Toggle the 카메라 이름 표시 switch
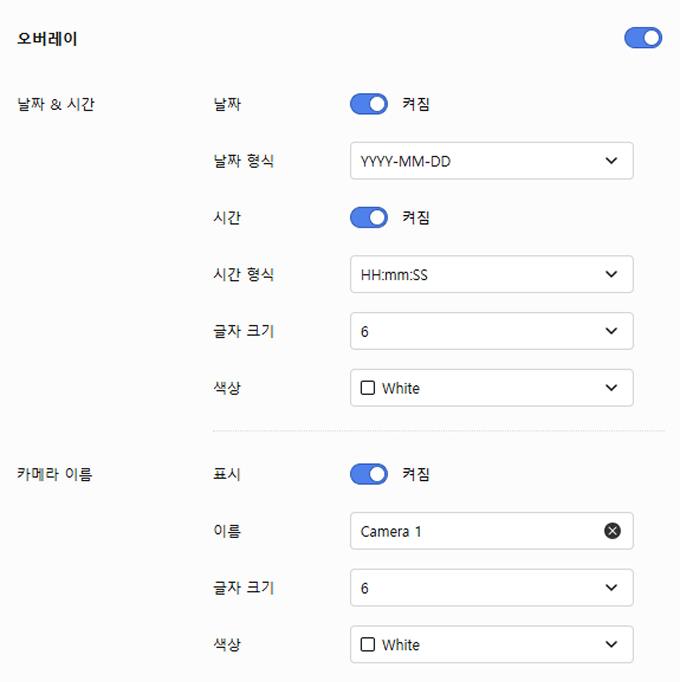Image resolution: width=680 pixels, height=682 pixels. 368,474
